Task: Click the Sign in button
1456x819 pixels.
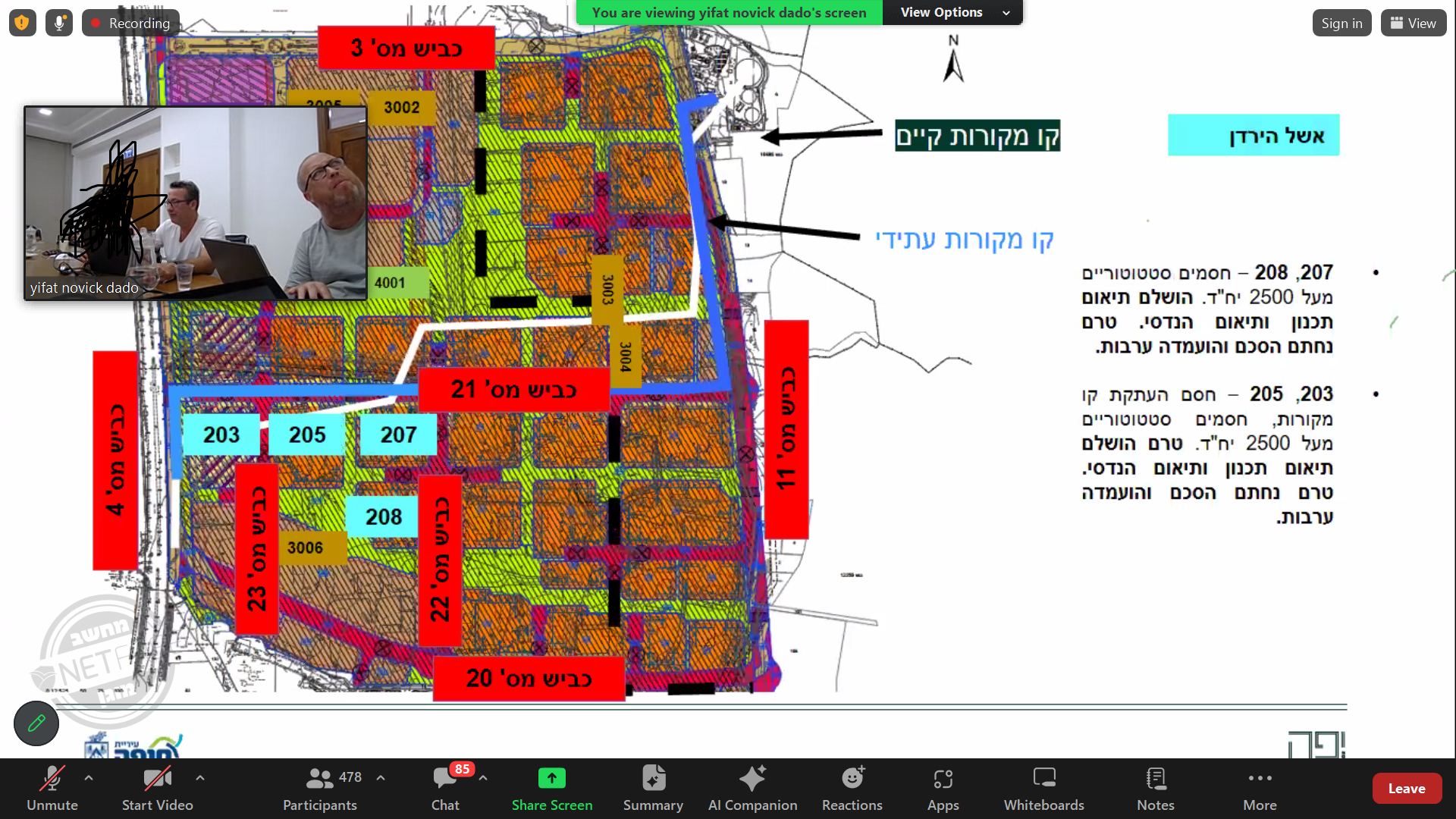Action: pos(1341,23)
